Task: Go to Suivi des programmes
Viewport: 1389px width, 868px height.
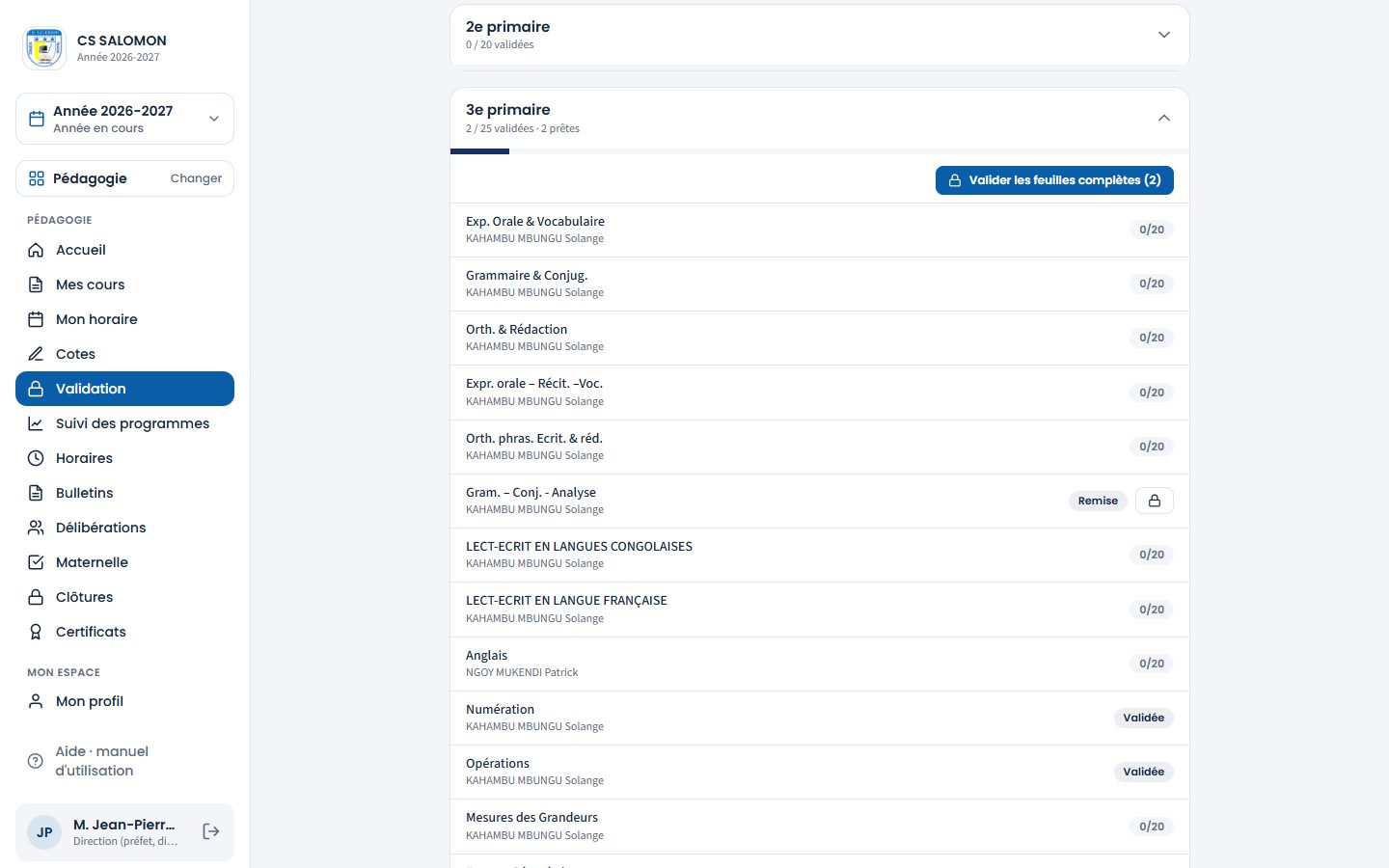Action: click(x=124, y=423)
